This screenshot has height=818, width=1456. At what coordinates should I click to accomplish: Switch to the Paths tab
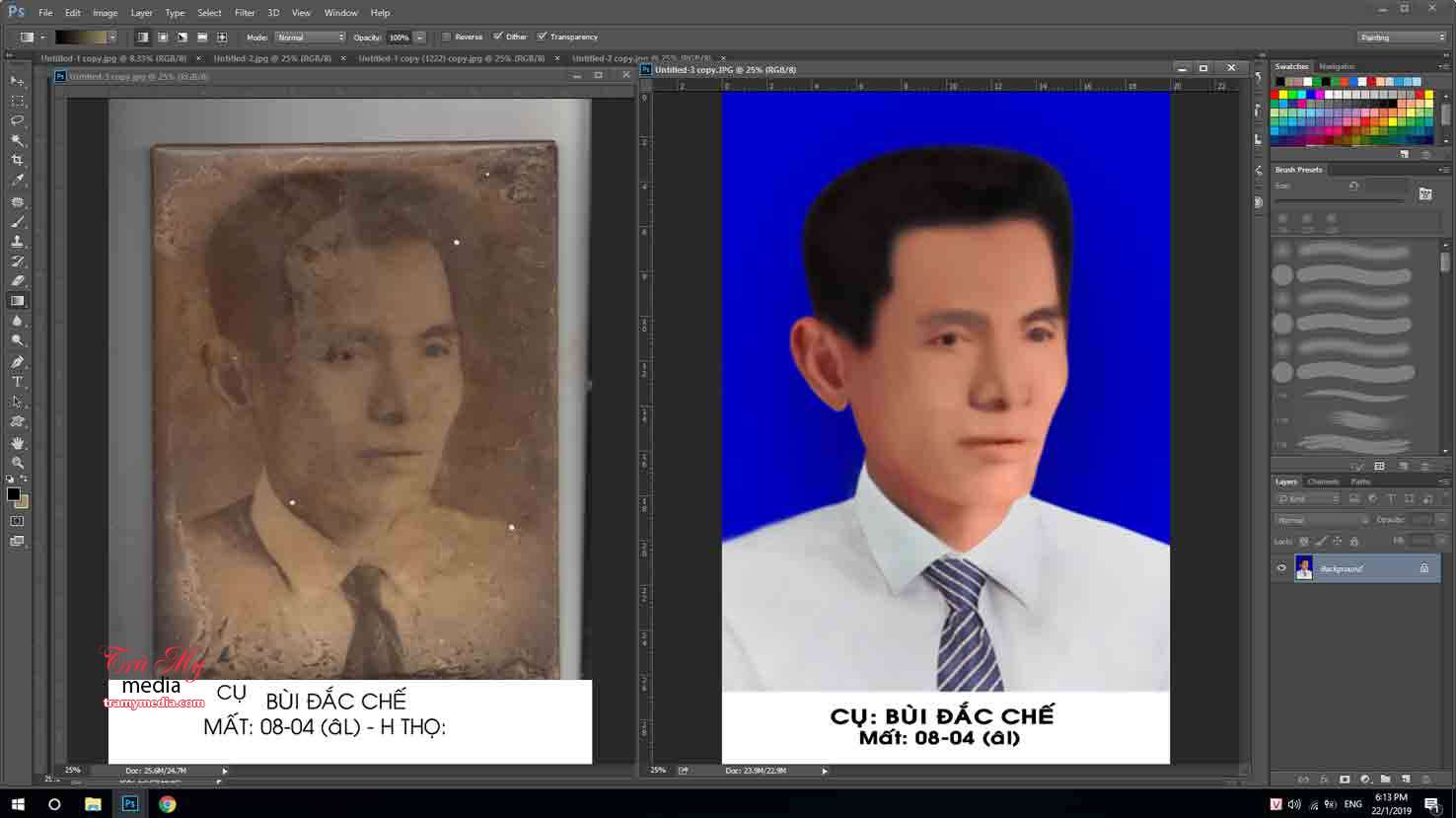click(x=1360, y=482)
